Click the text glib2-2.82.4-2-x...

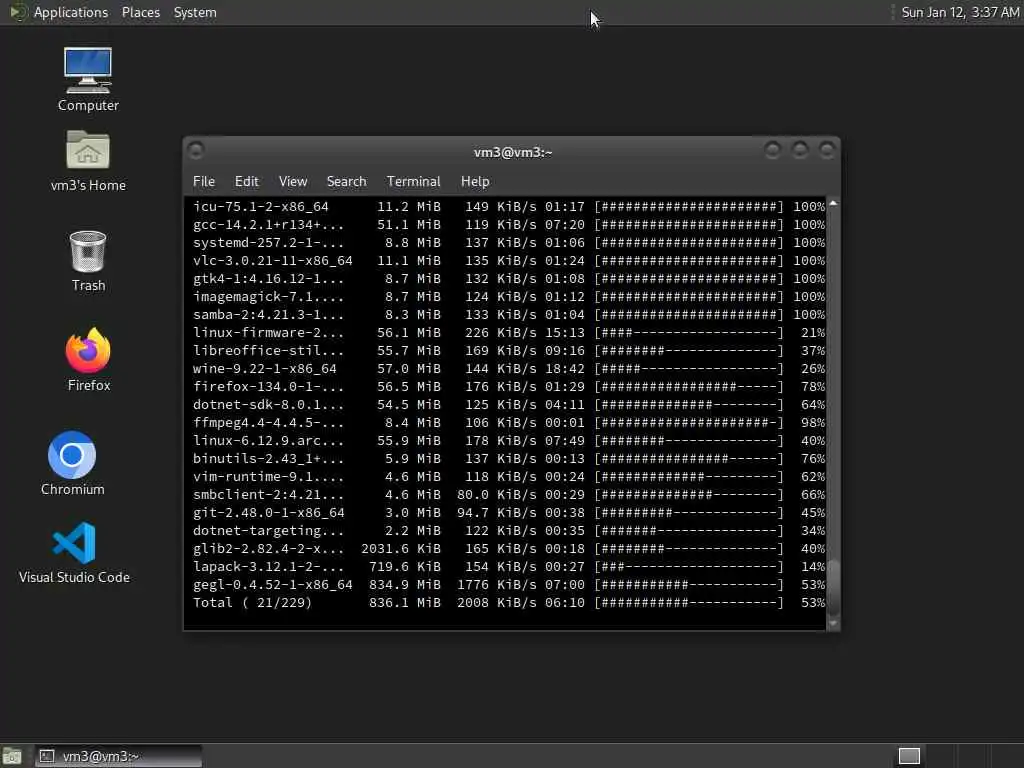point(268,549)
